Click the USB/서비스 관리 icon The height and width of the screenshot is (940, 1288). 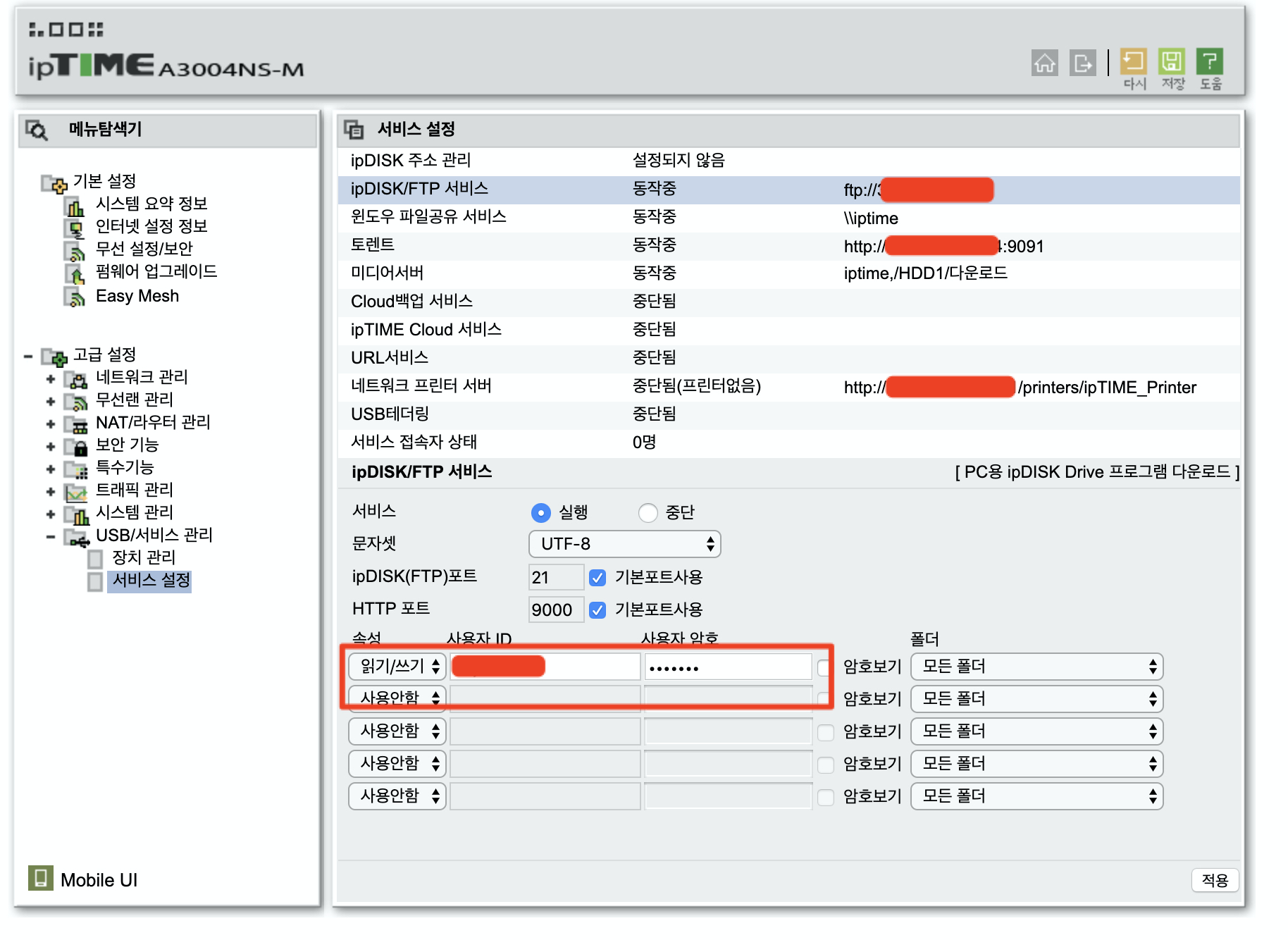point(78,537)
